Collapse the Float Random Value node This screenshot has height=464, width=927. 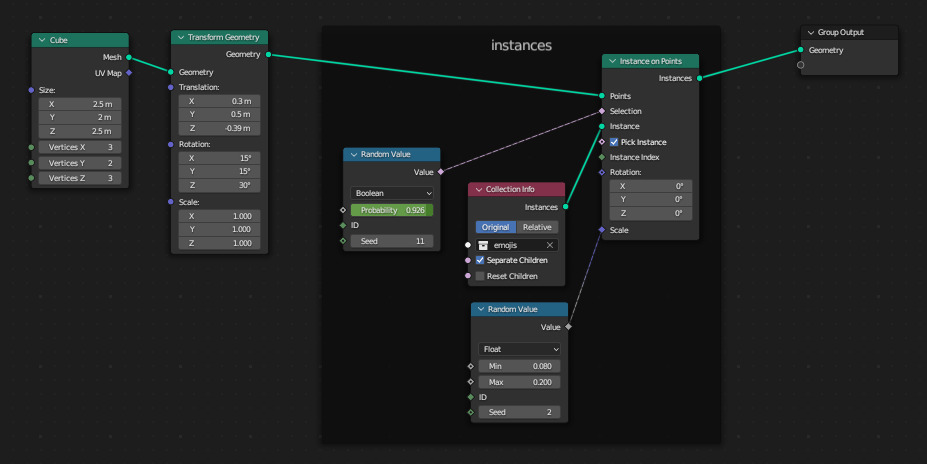pyautogui.click(x=481, y=309)
